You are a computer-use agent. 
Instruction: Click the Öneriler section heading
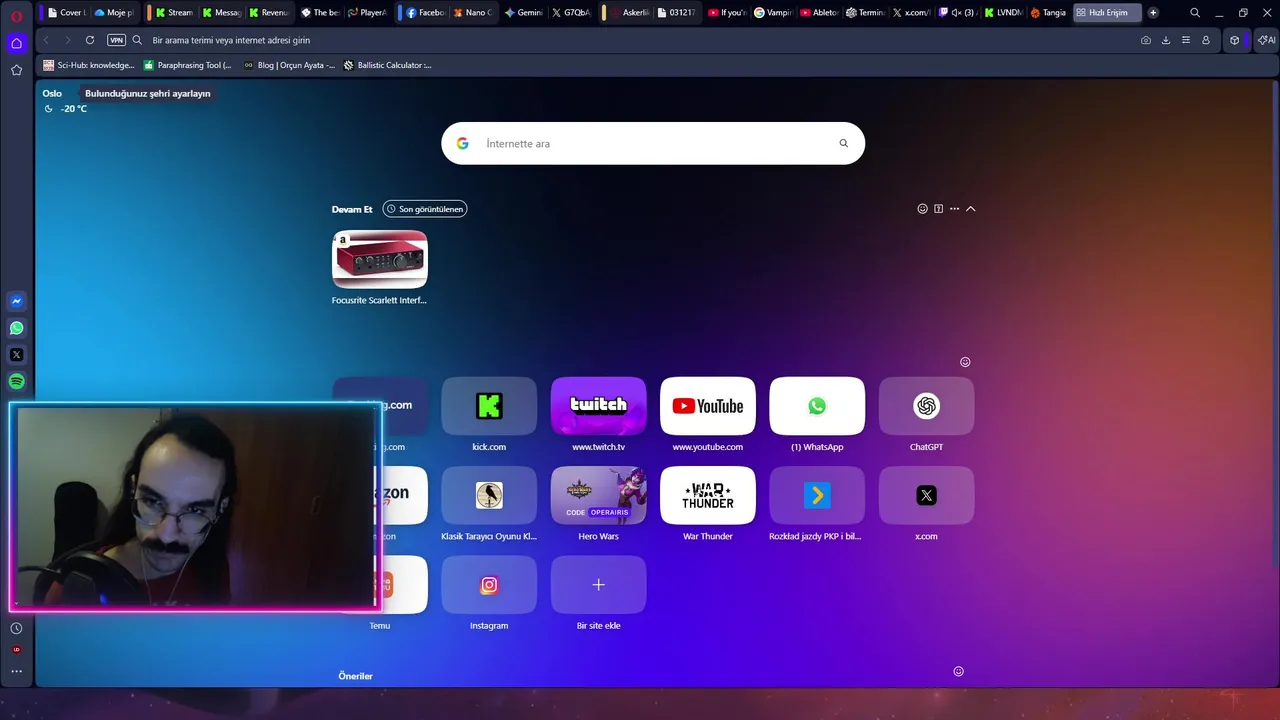tap(355, 676)
